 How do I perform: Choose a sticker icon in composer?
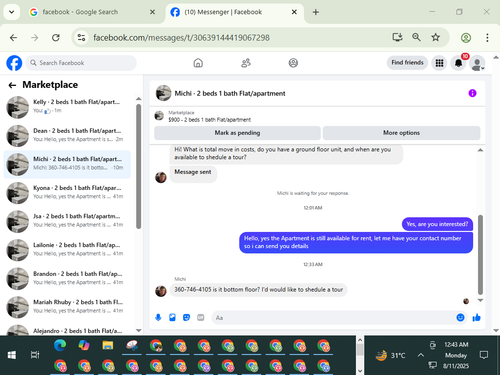[x=186, y=317]
